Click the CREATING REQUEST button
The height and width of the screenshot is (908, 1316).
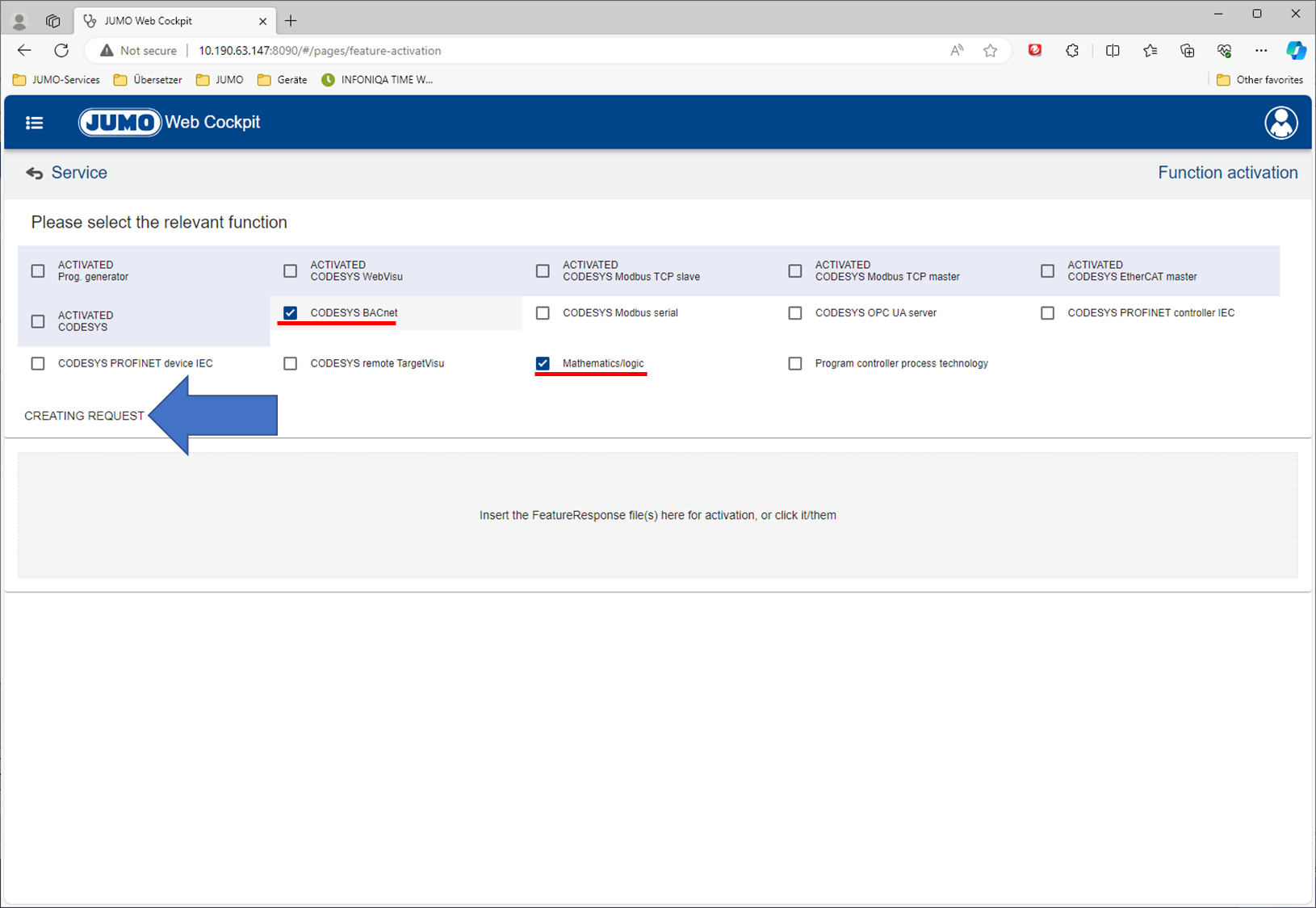[x=84, y=416]
